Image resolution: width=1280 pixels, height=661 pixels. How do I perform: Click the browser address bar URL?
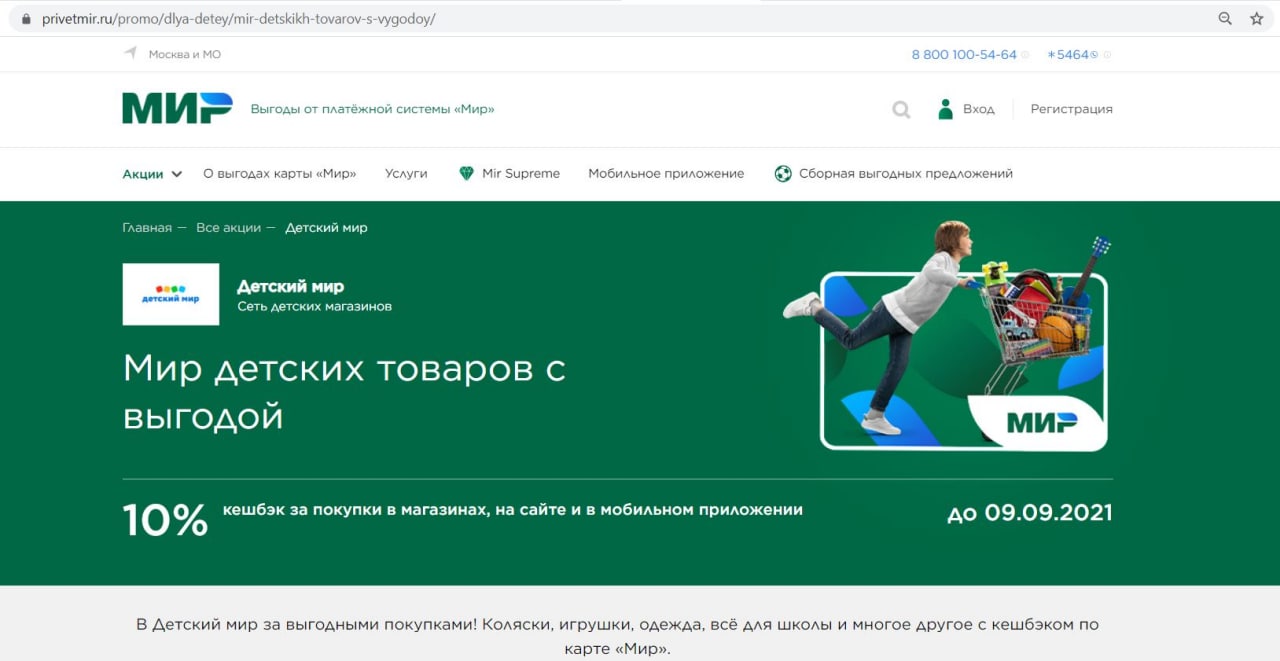click(x=238, y=19)
